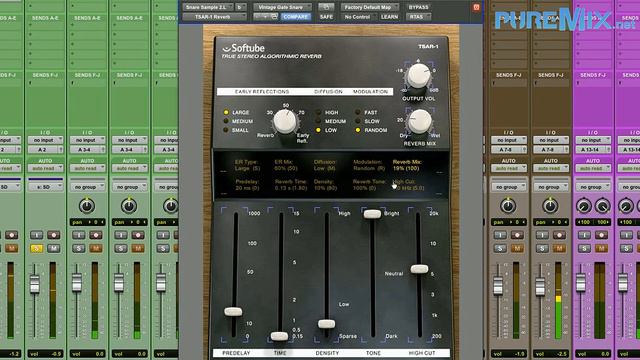This screenshot has height=360, width=640.
Task: Select LOW diffusion
Action: coord(327,130)
